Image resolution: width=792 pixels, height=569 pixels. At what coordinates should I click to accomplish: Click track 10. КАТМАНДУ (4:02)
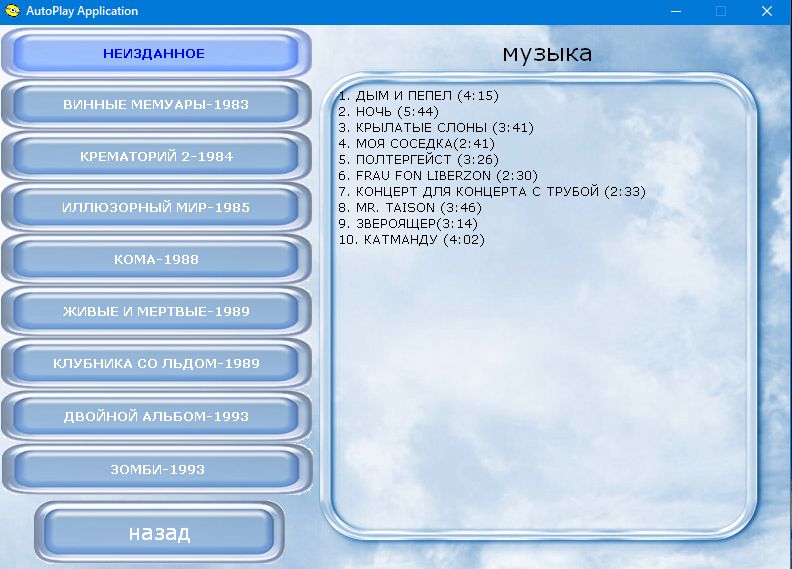pyautogui.click(x=412, y=240)
